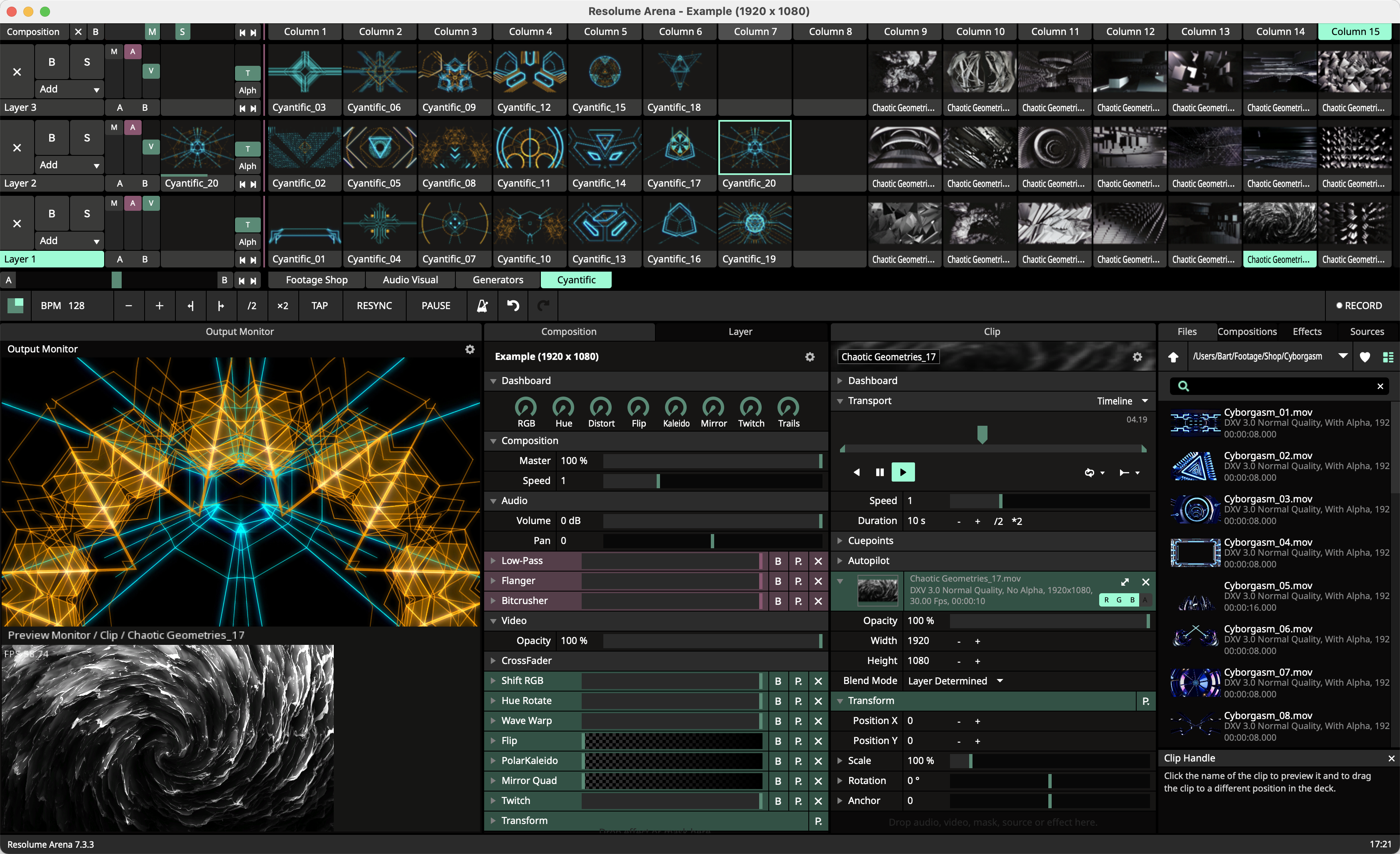Click the Trails effect knob
The width and height of the screenshot is (1400, 854).
[x=790, y=407]
